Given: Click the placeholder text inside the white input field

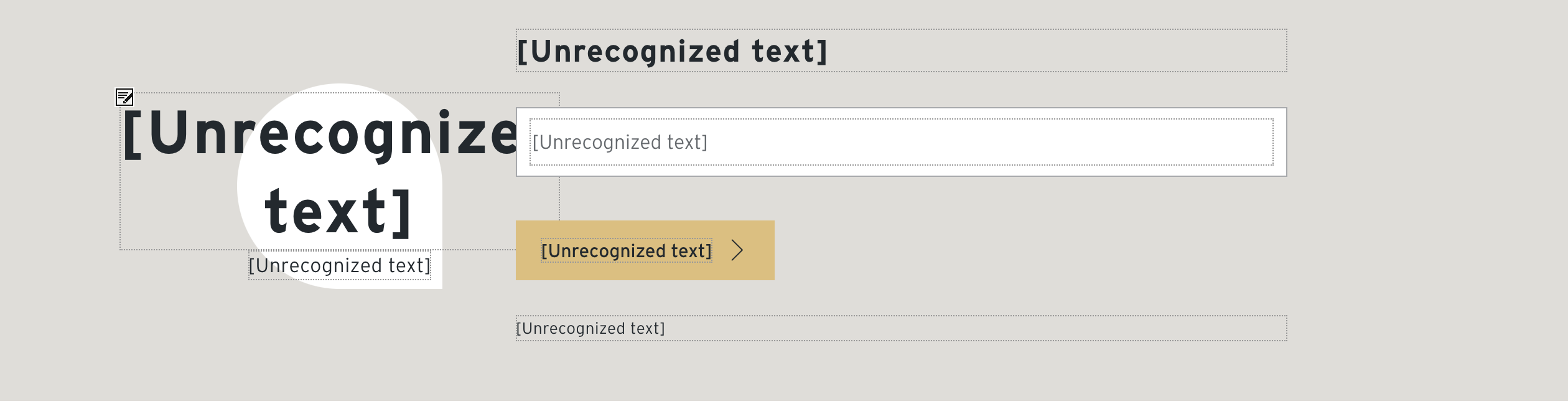Looking at the screenshot, I should coord(620,143).
